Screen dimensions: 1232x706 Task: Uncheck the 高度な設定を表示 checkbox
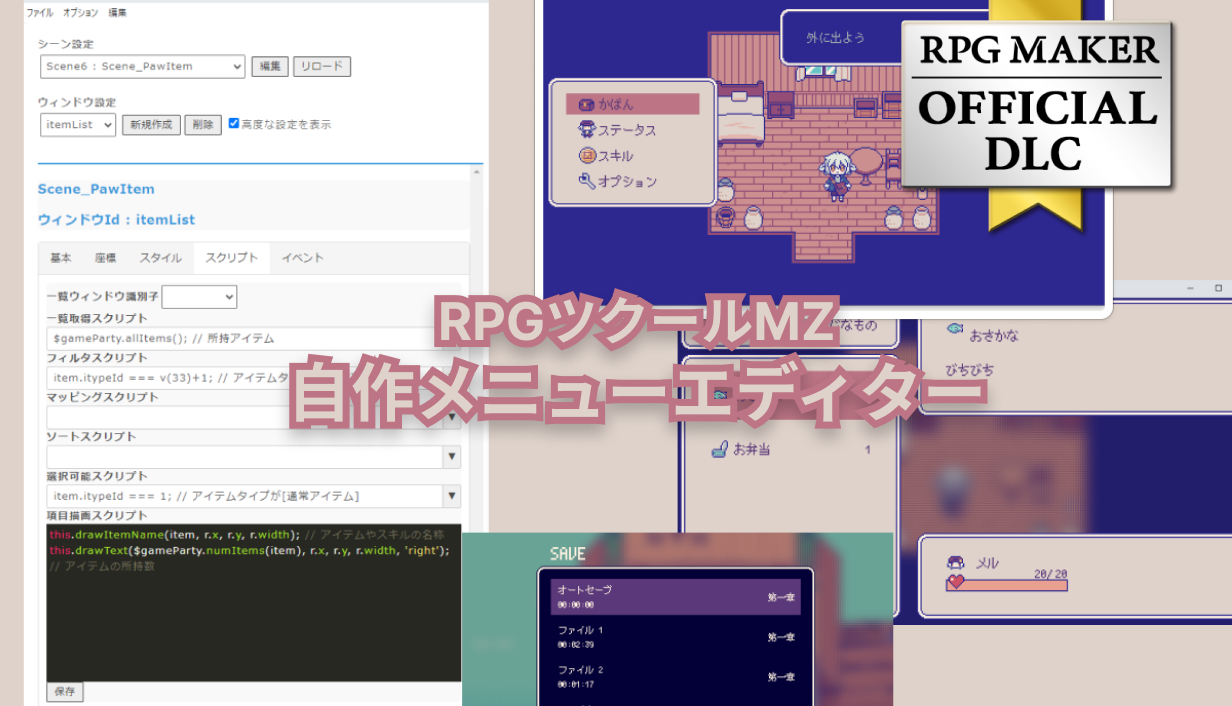click(234, 124)
